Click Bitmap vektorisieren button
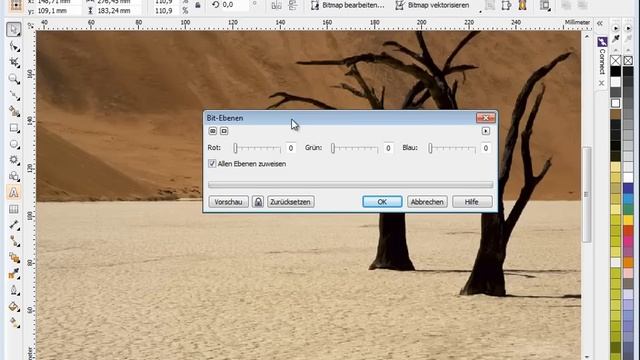640x360 pixels. coord(433,5)
